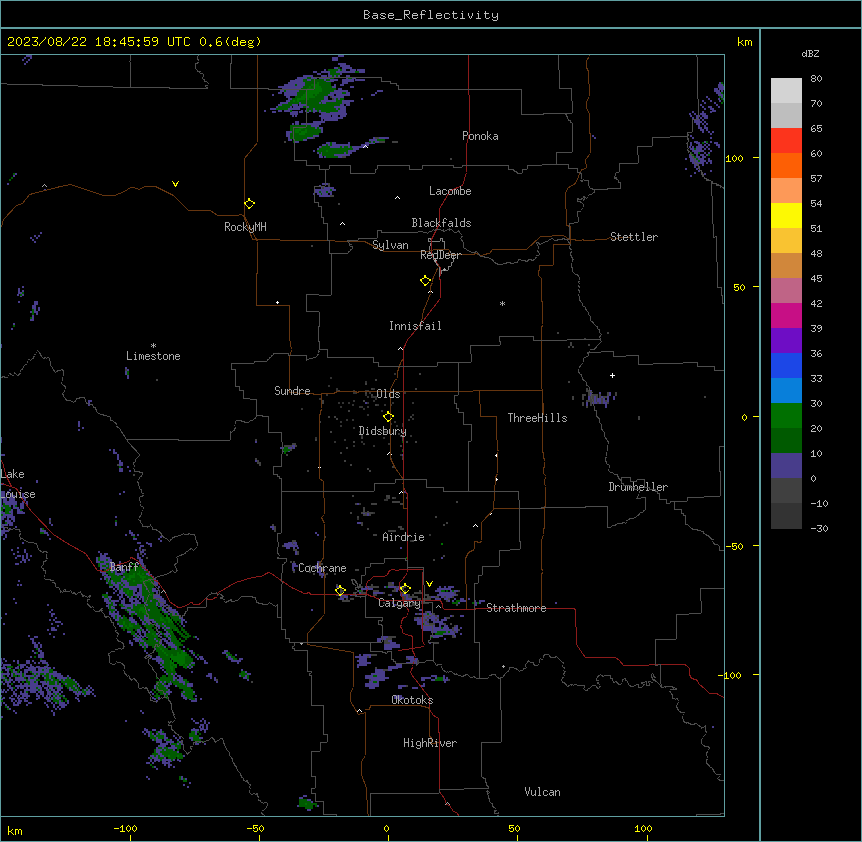Click the Blackfalds label

tap(441, 223)
